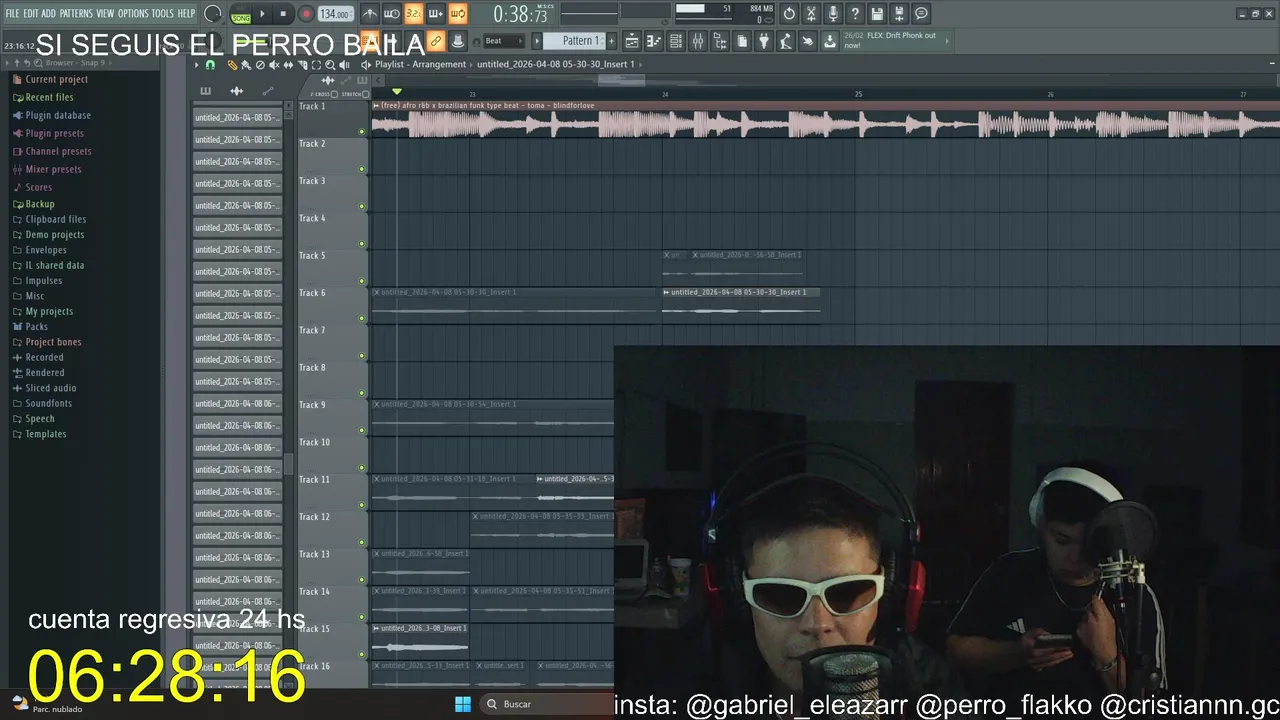Toggle the orange link multi-link icon
The width and height of the screenshot is (1280, 720).
435,41
